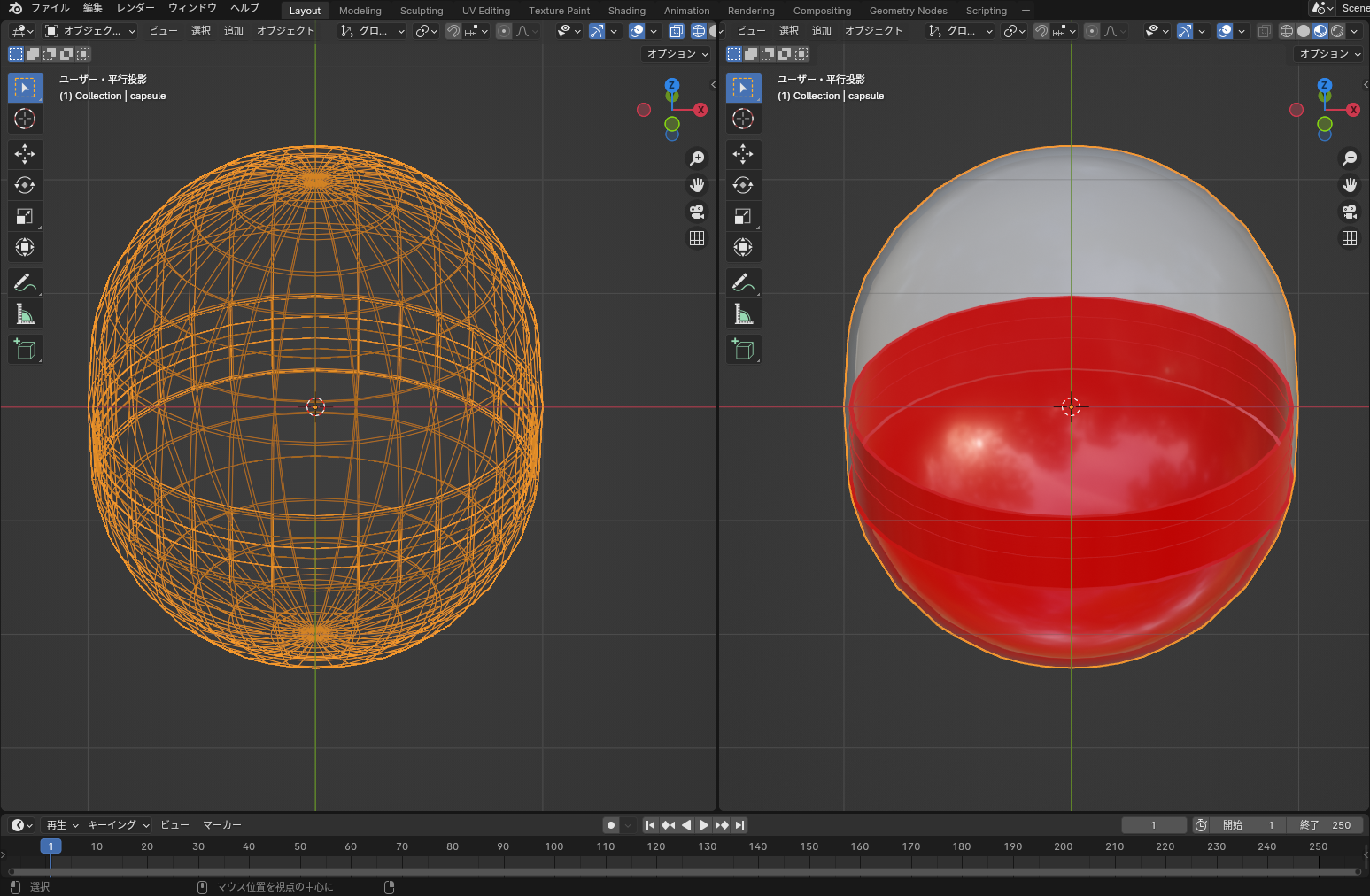
Task: Select the Scale tool in right viewport
Action: pos(743,216)
